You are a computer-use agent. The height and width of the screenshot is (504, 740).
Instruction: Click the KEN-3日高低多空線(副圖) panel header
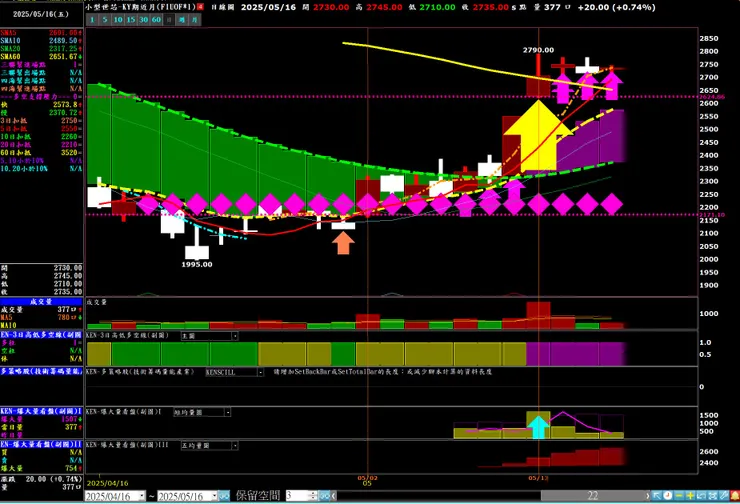42,335
